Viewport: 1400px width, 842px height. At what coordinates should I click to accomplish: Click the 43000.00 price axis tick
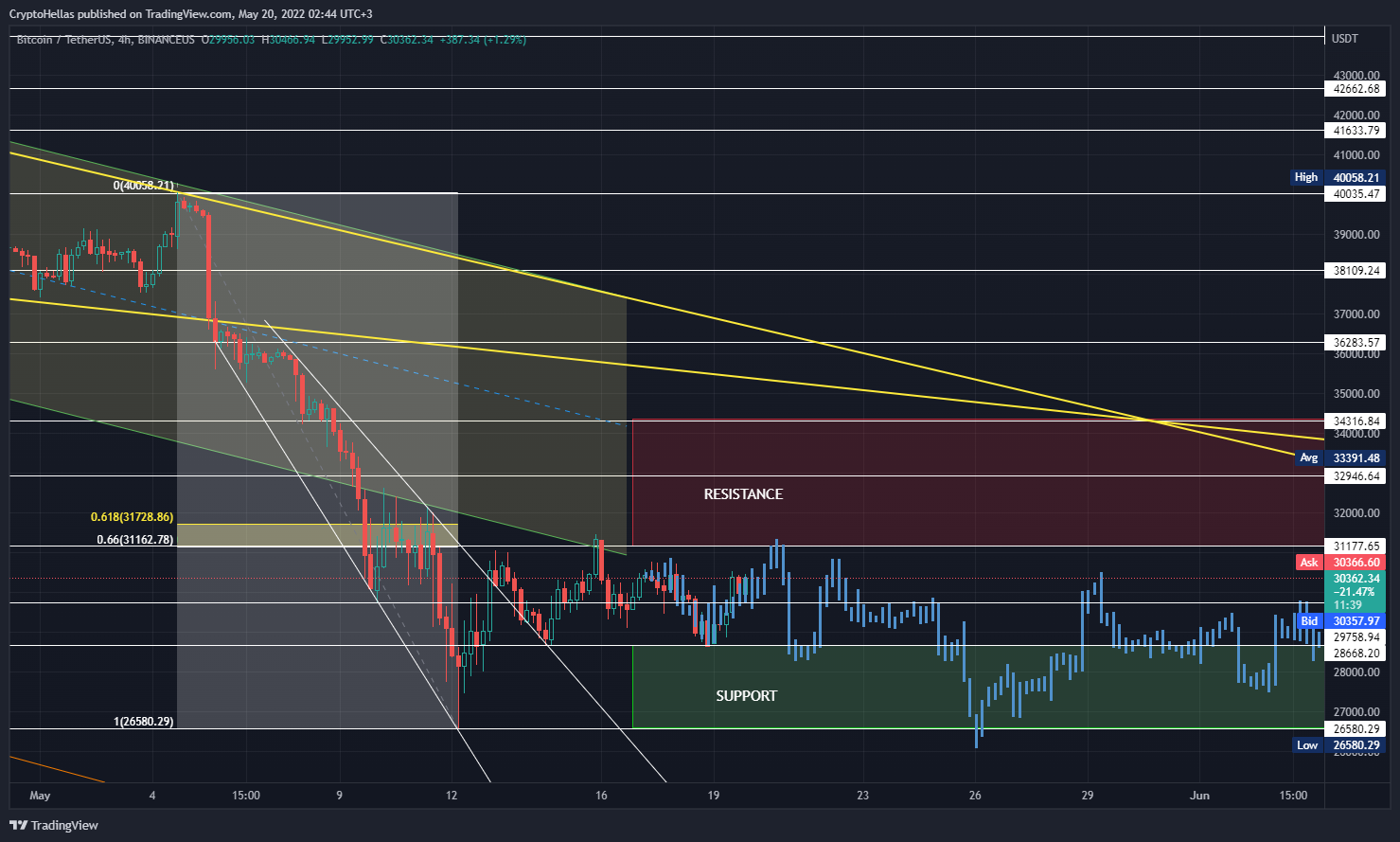(1356, 75)
